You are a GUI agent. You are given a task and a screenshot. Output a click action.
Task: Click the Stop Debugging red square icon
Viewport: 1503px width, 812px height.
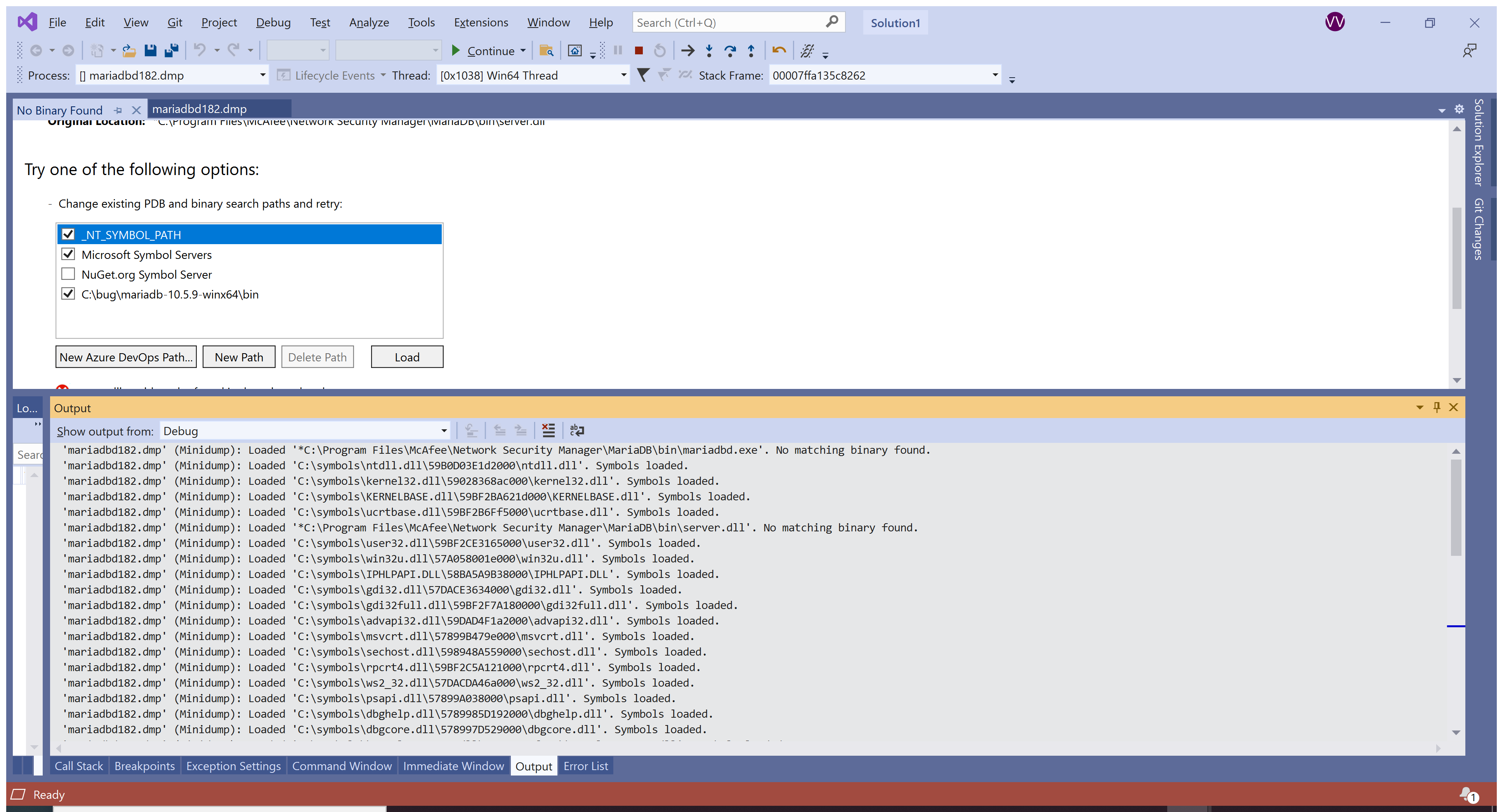[x=639, y=51]
